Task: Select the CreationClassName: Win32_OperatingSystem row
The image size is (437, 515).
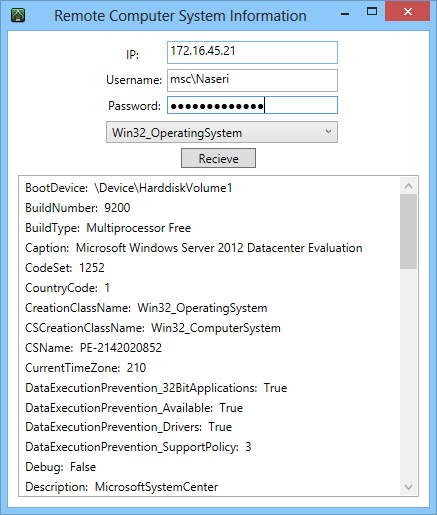Action: coord(146,308)
